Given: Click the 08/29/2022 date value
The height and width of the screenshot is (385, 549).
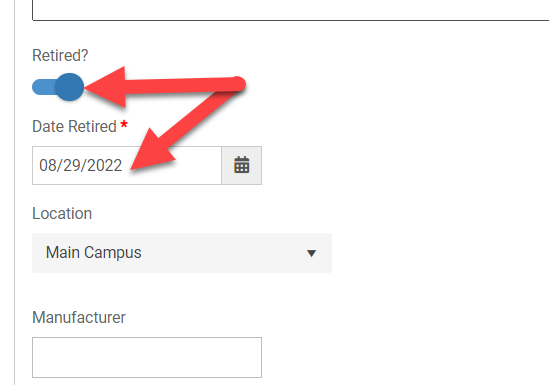Looking at the screenshot, I should point(81,165).
